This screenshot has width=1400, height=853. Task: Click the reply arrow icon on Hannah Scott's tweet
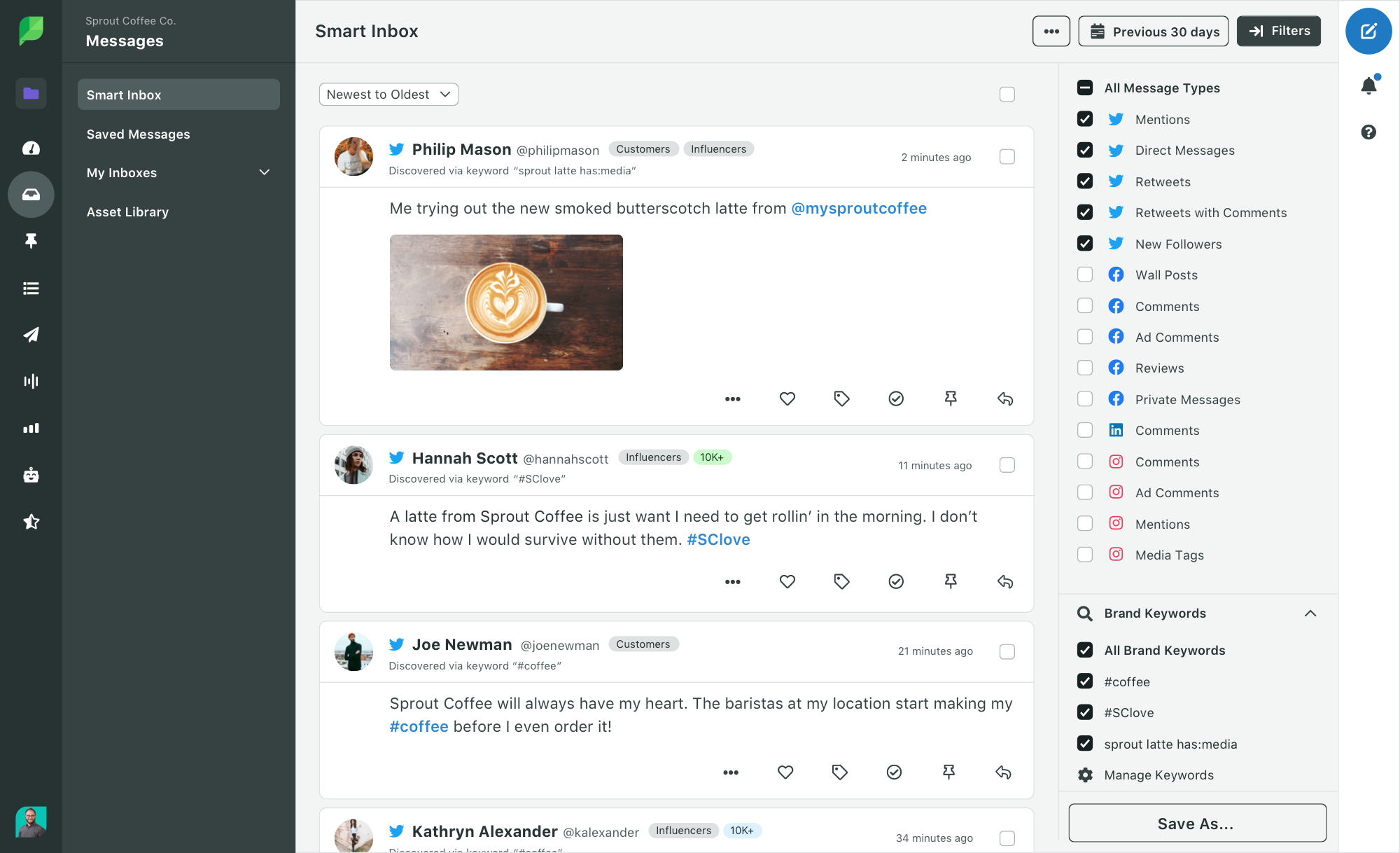tap(1004, 582)
